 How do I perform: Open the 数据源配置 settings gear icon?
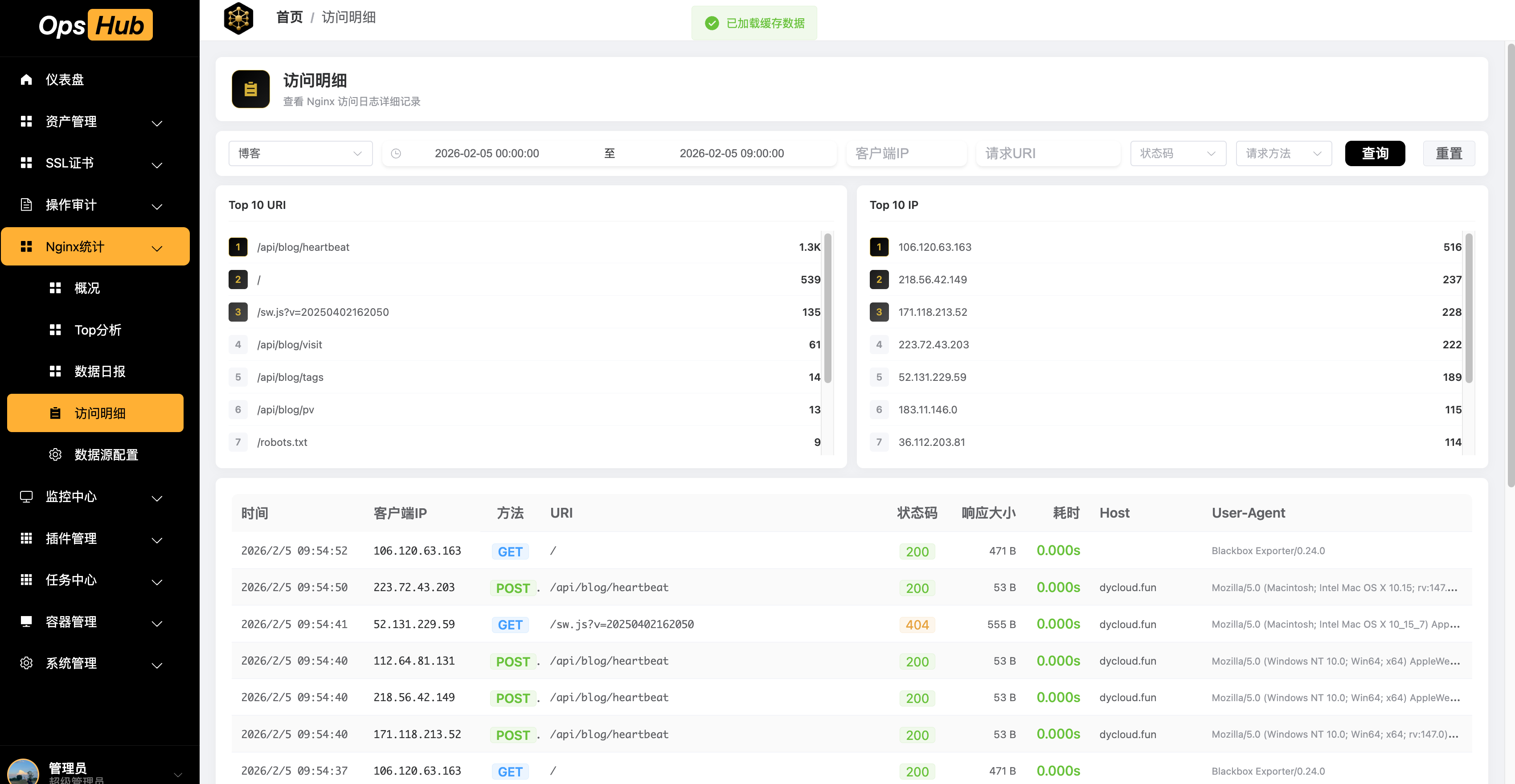tap(55, 455)
